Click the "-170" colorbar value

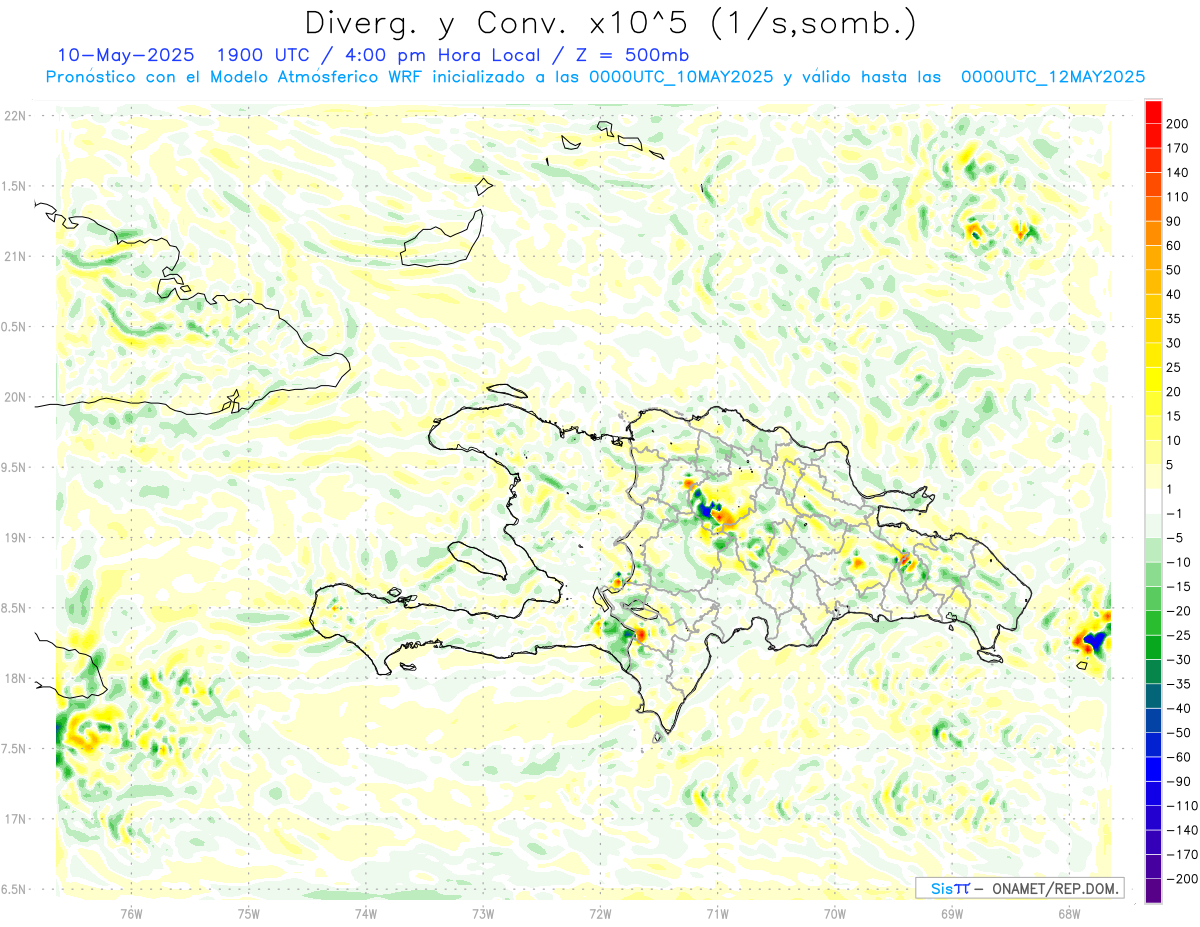[1181, 855]
